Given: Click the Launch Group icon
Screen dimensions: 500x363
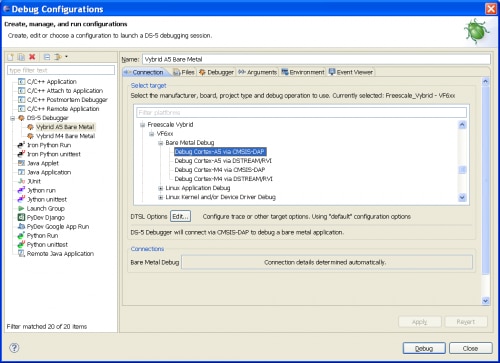Looking at the screenshot, I should click(21, 208).
